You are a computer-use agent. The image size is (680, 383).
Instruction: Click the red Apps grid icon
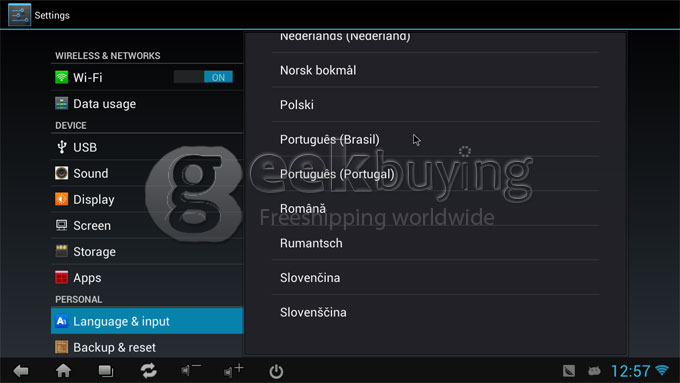point(61,277)
